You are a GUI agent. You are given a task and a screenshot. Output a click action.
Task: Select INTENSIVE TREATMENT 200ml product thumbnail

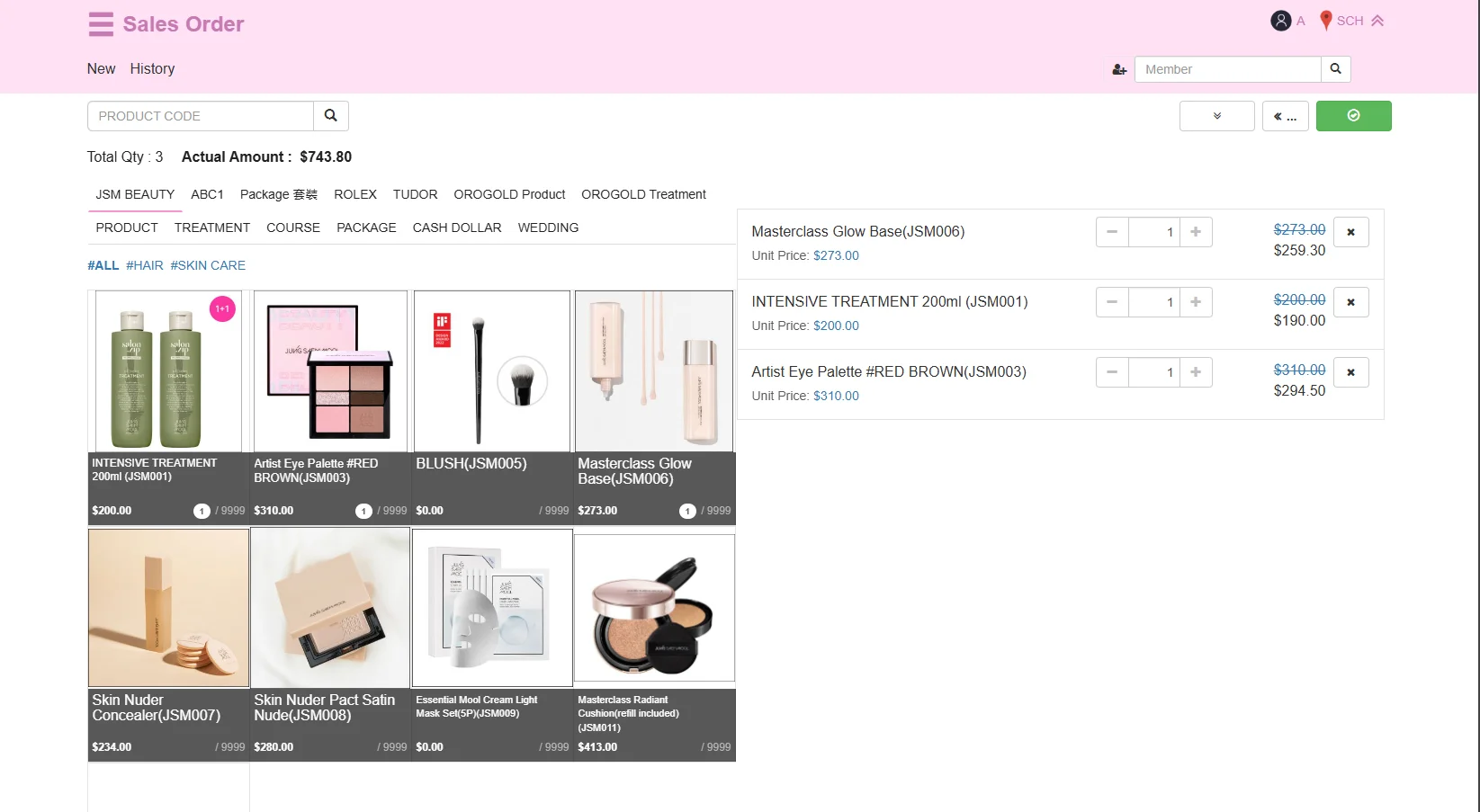[x=168, y=370]
